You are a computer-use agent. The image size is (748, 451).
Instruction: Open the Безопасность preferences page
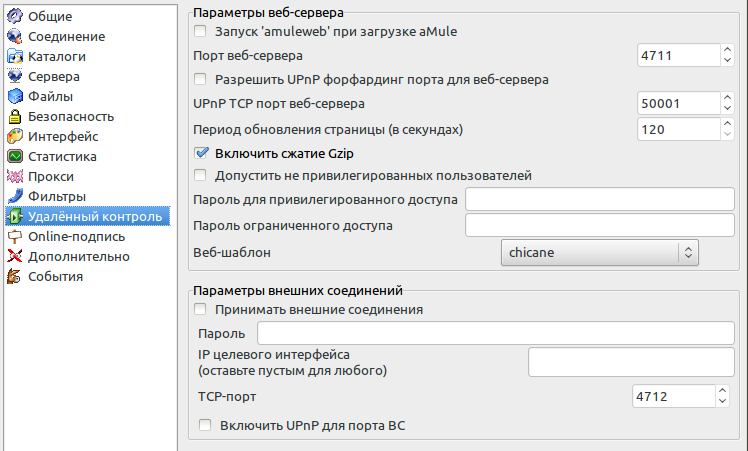pyautogui.click(x=71, y=116)
